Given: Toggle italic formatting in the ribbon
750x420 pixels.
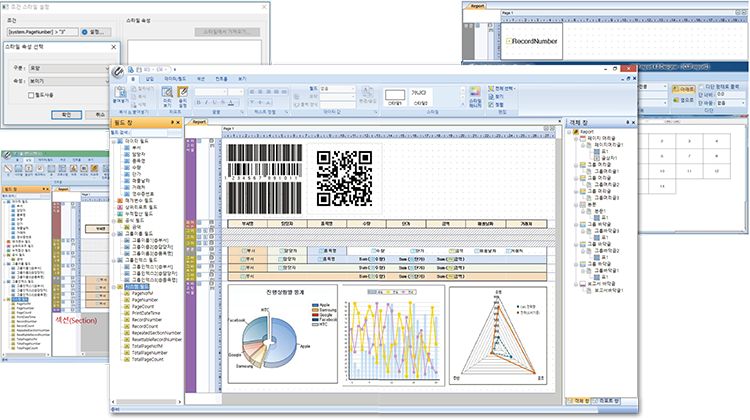Looking at the screenshot, I should (207, 102).
